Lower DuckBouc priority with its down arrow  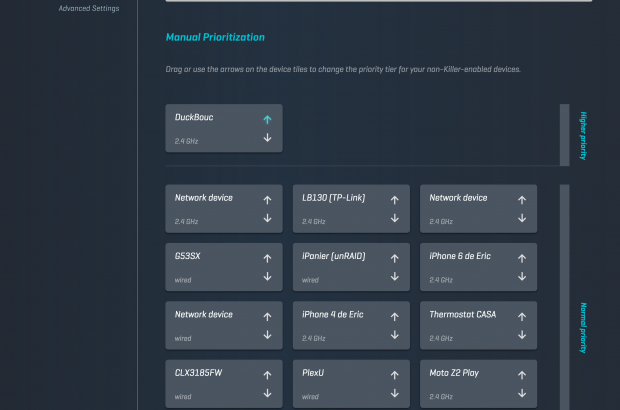267,138
